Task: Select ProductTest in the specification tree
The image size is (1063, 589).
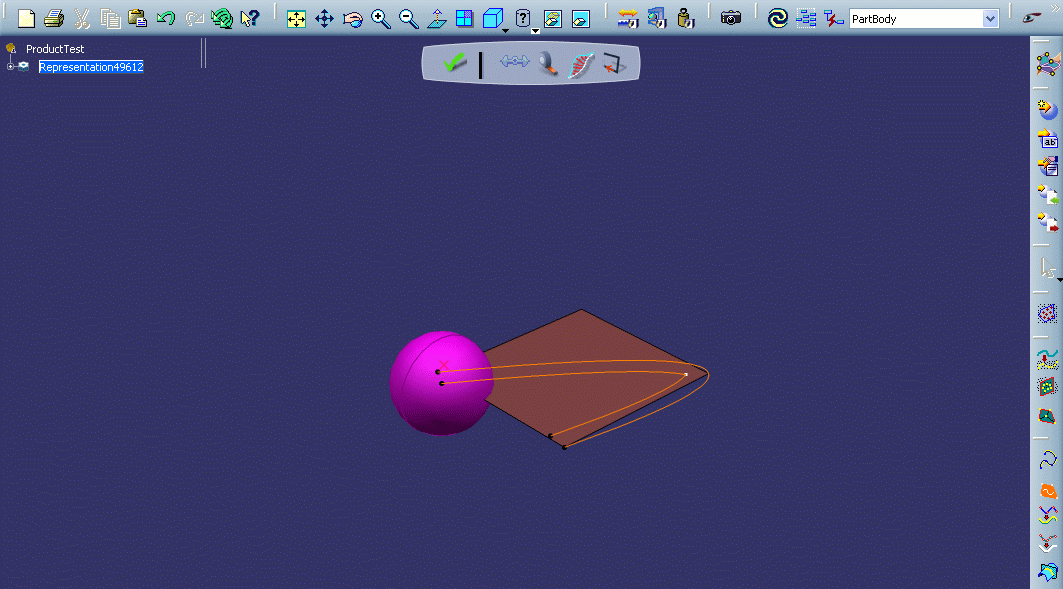Action: [55, 49]
